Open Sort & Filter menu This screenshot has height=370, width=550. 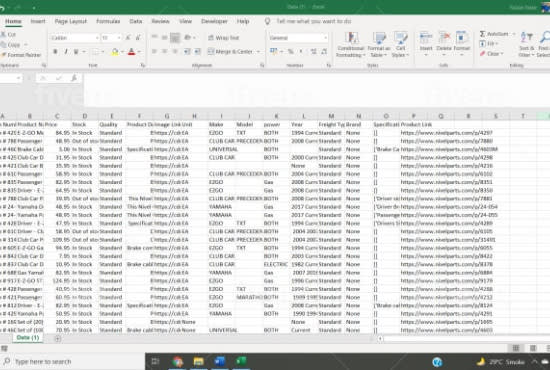click(x=526, y=45)
